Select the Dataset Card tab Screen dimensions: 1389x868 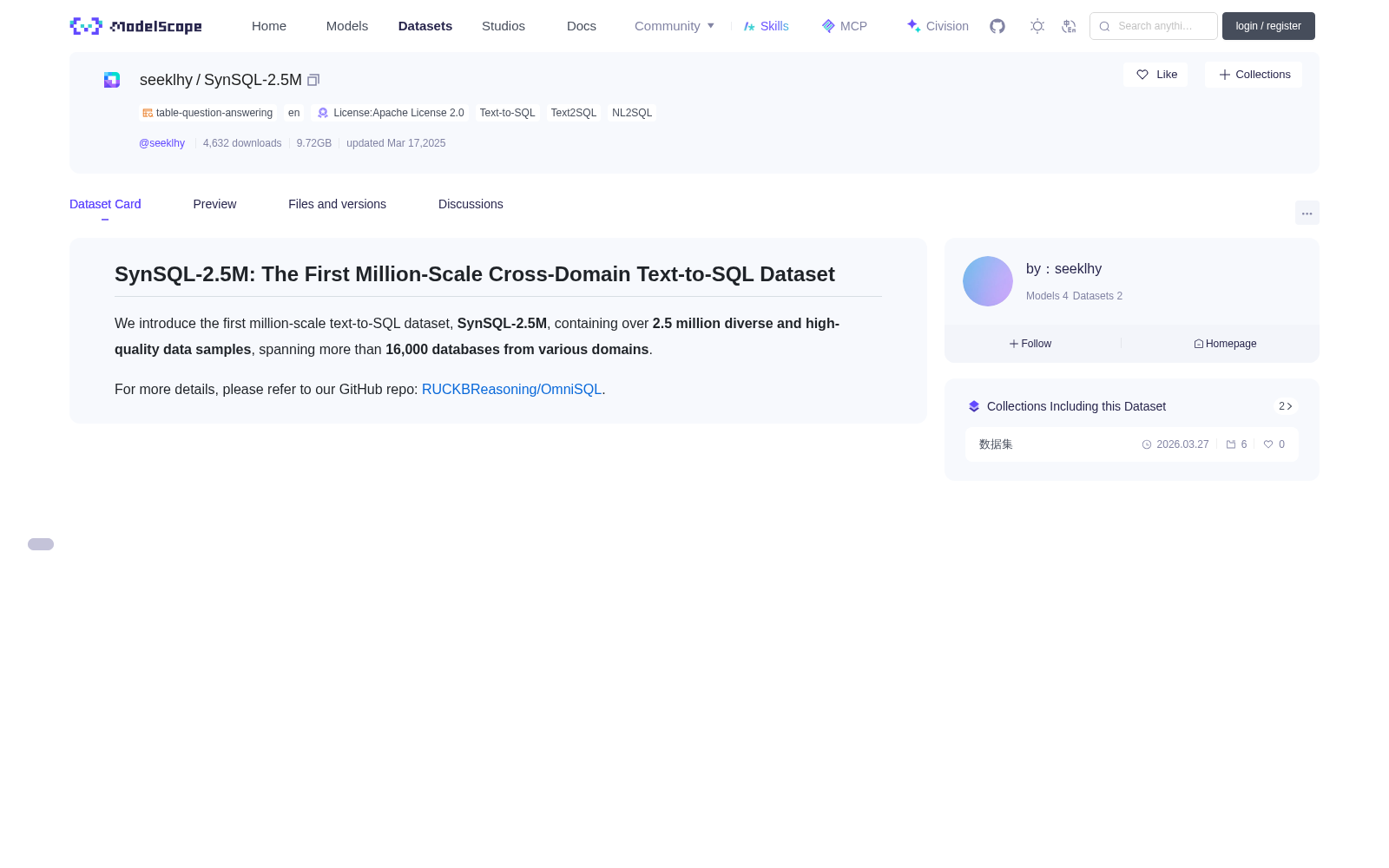tap(105, 204)
